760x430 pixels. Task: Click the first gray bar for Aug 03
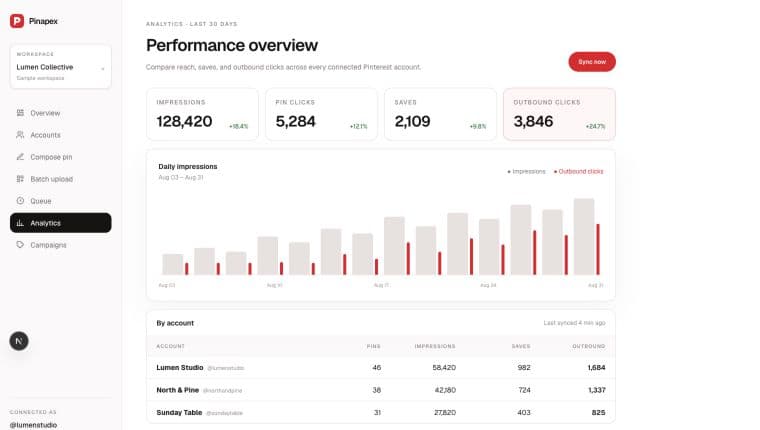tap(173, 264)
